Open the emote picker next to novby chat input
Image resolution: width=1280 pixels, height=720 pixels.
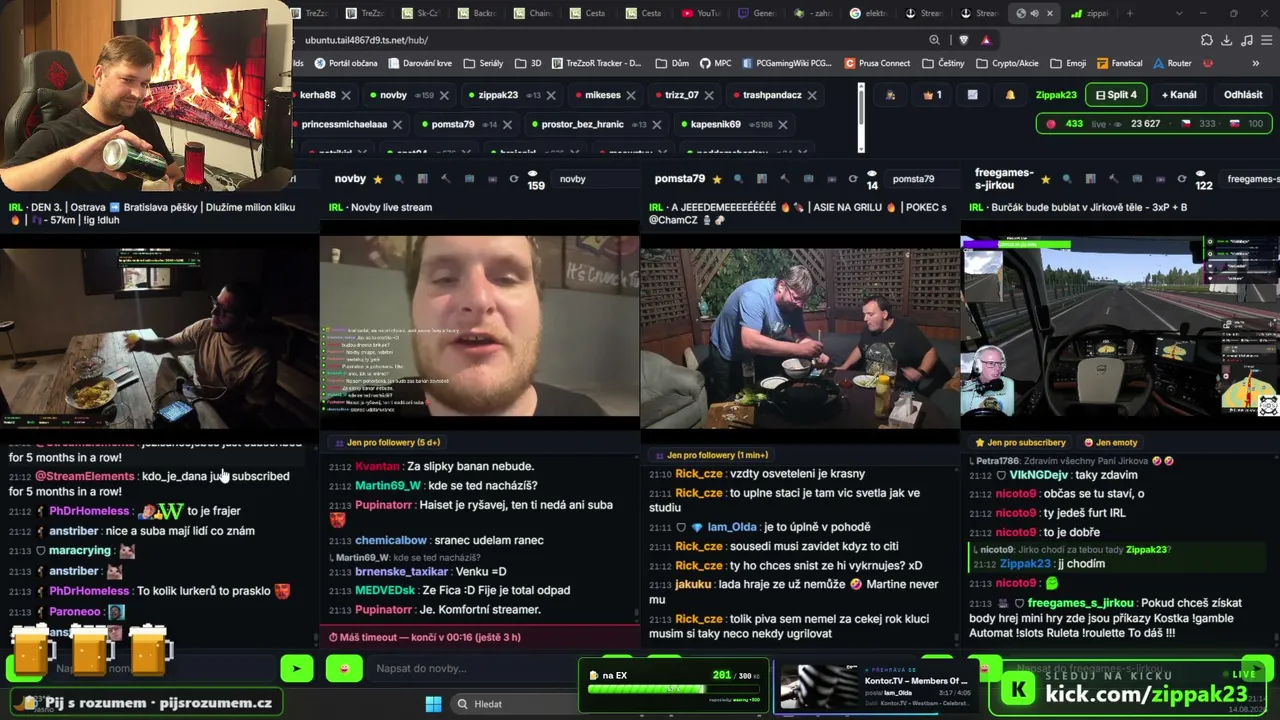(344, 668)
